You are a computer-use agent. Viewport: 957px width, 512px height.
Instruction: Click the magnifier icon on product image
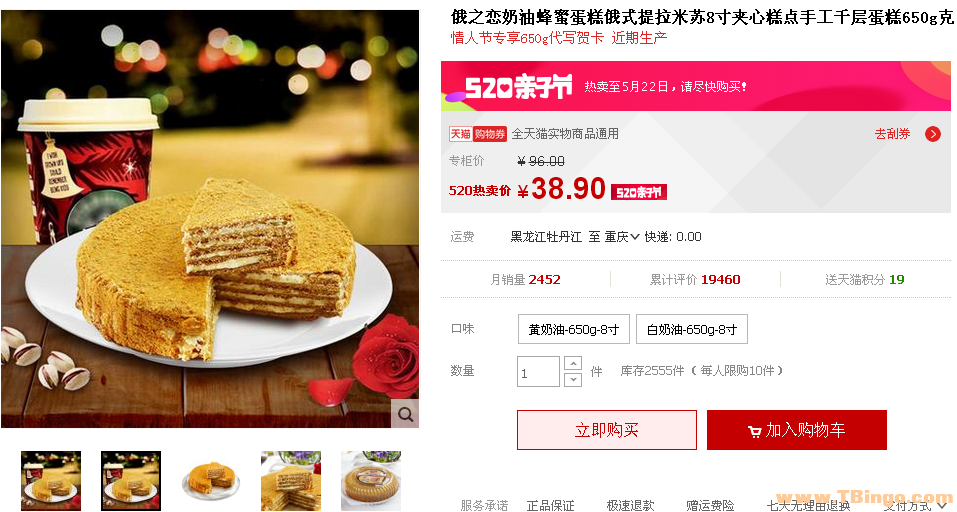[x=405, y=414]
